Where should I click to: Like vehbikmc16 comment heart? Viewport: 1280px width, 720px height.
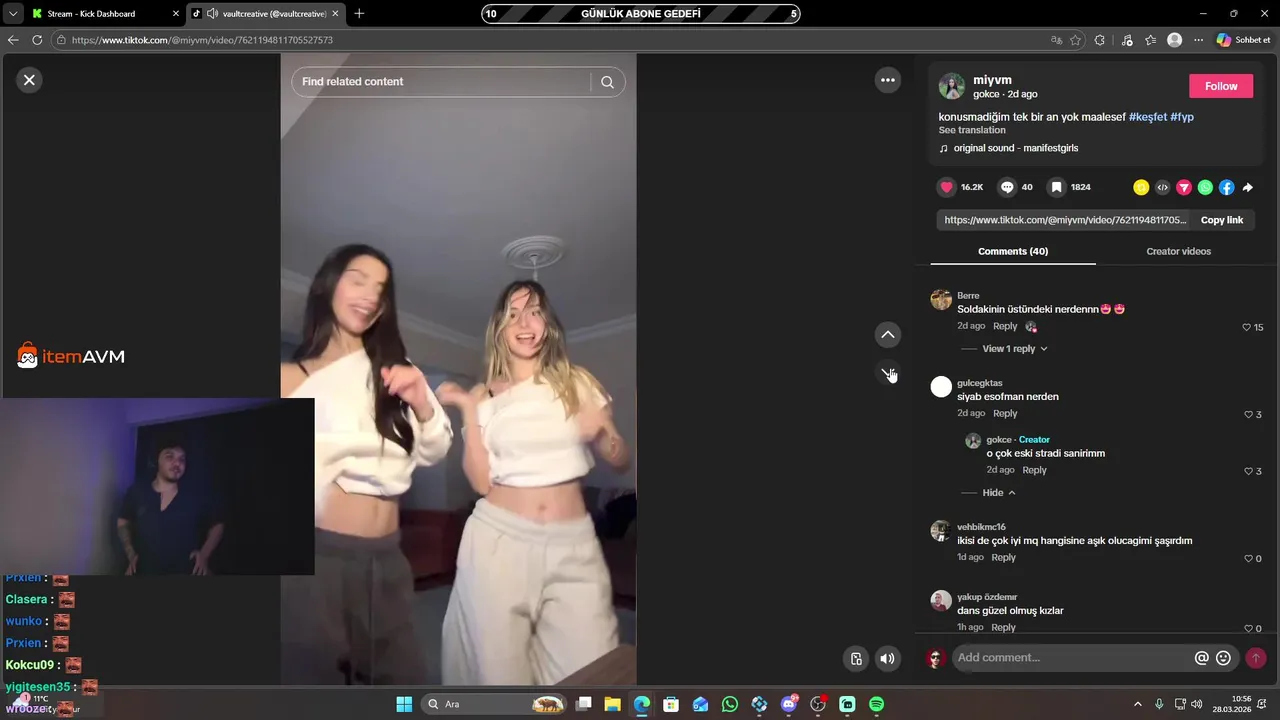tap(1248, 558)
